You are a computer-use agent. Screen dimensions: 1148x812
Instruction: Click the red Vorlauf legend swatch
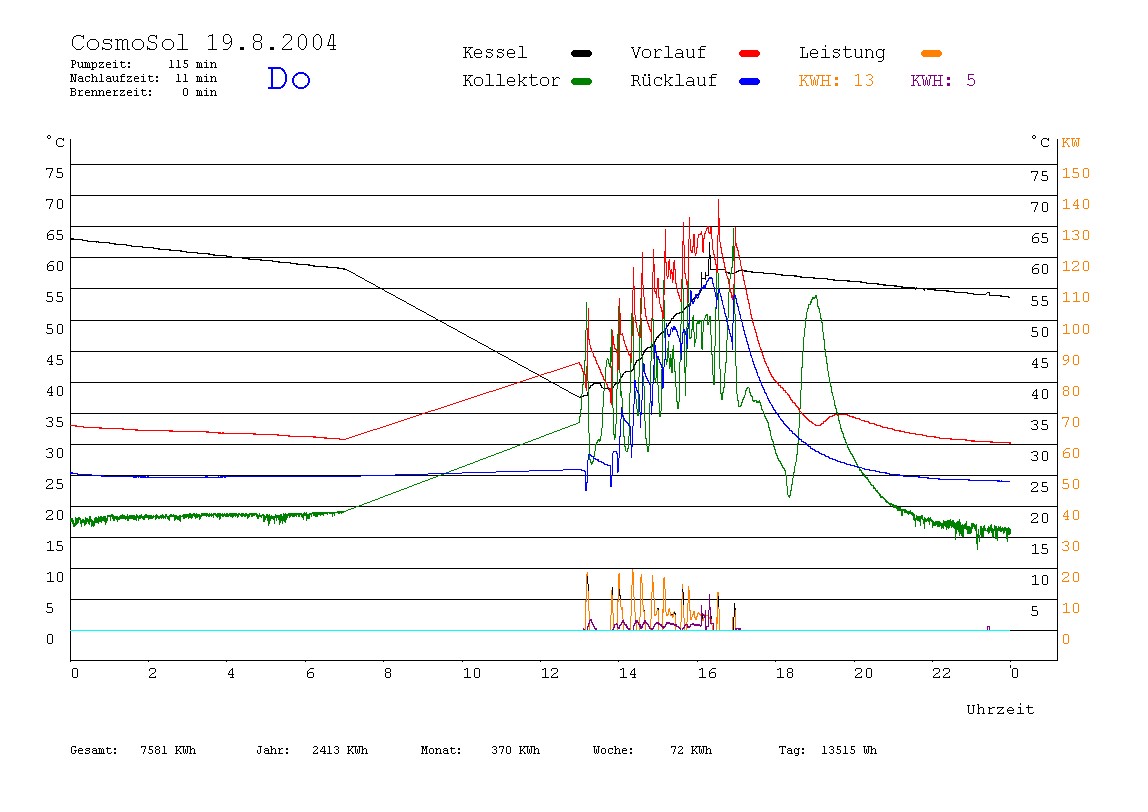click(x=750, y=53)
